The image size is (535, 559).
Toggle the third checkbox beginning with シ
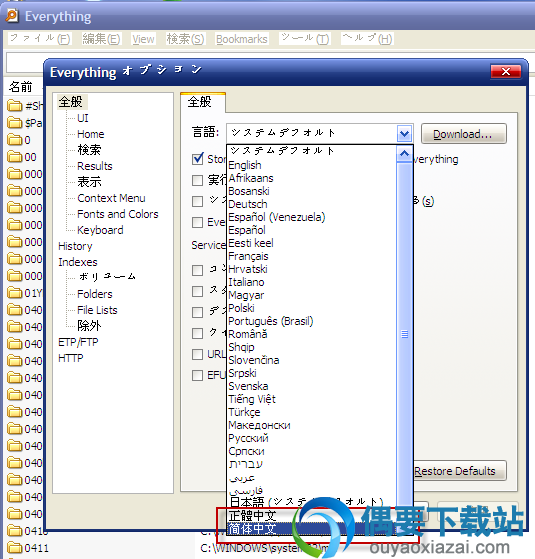click(197, 201)
